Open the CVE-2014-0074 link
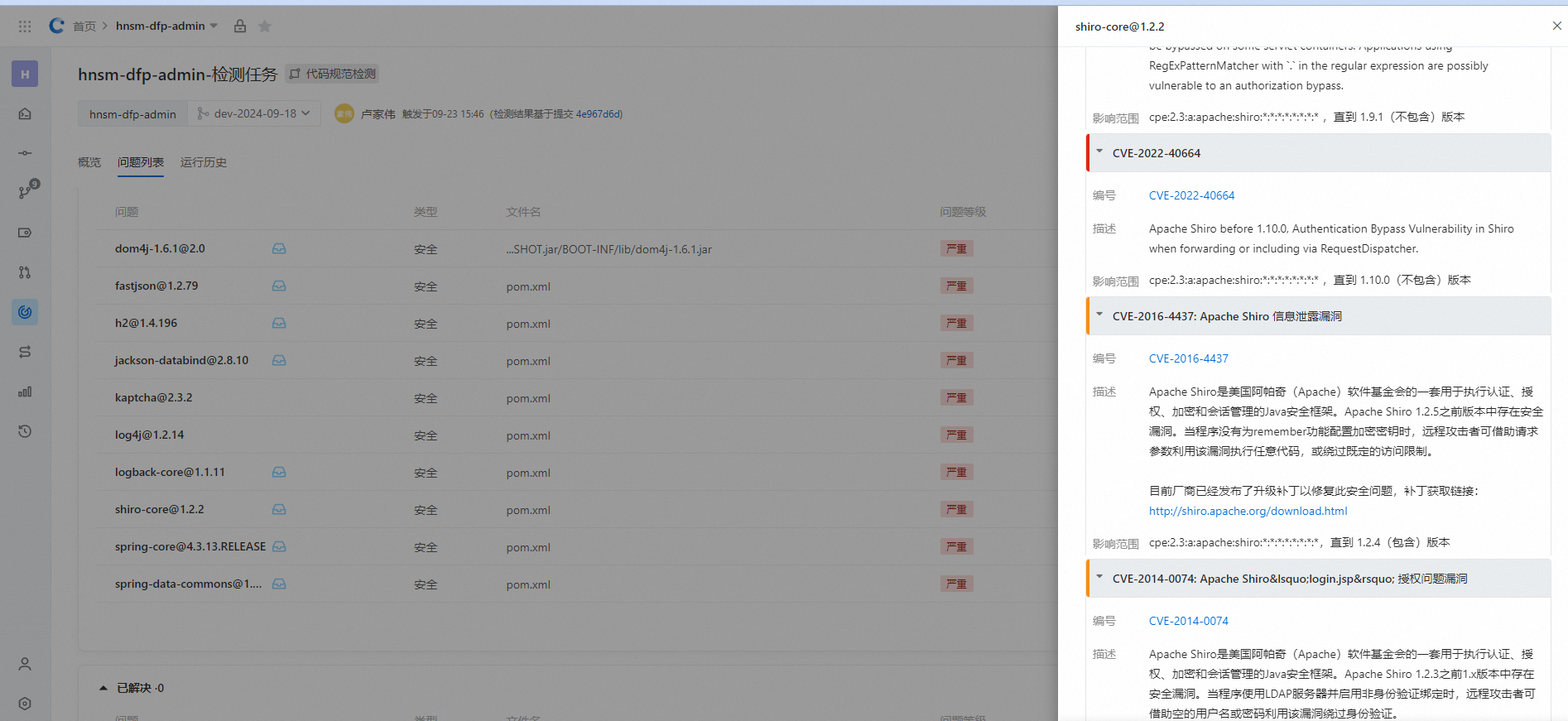The image size is (1568, 721). coord(1188,621)
